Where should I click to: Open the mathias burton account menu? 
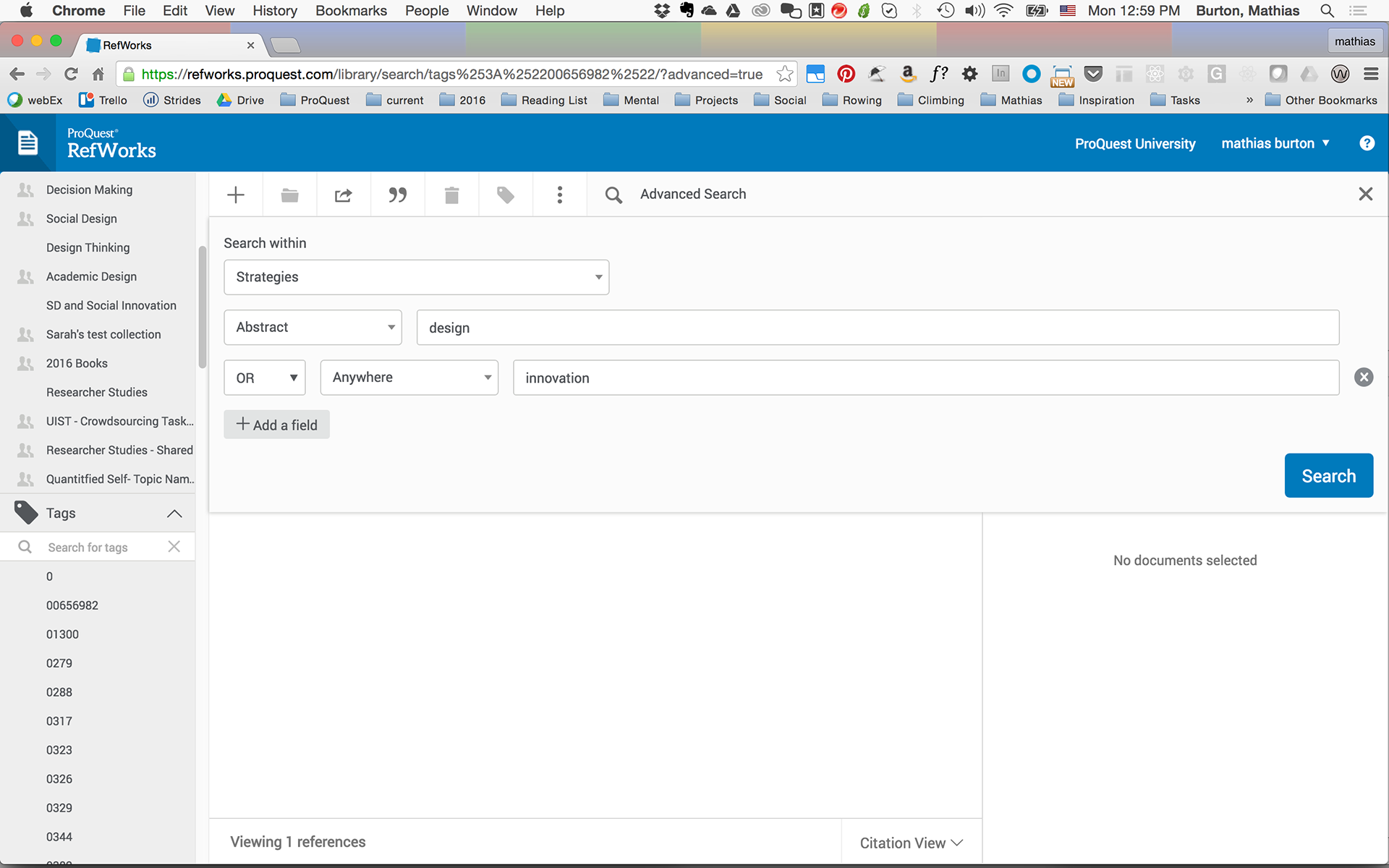[1275, 143]
